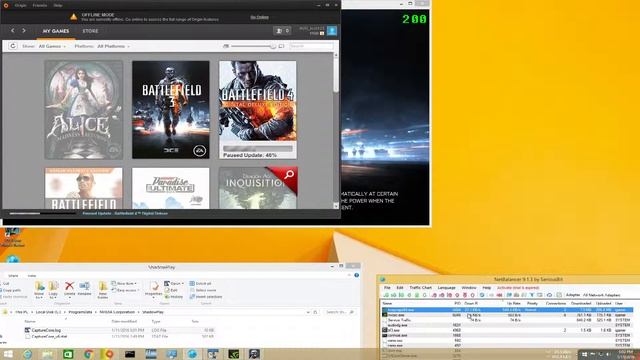This screenshot has width=640, height=360.
Task: Open the Windows Start button
Action: coord(8,354)
